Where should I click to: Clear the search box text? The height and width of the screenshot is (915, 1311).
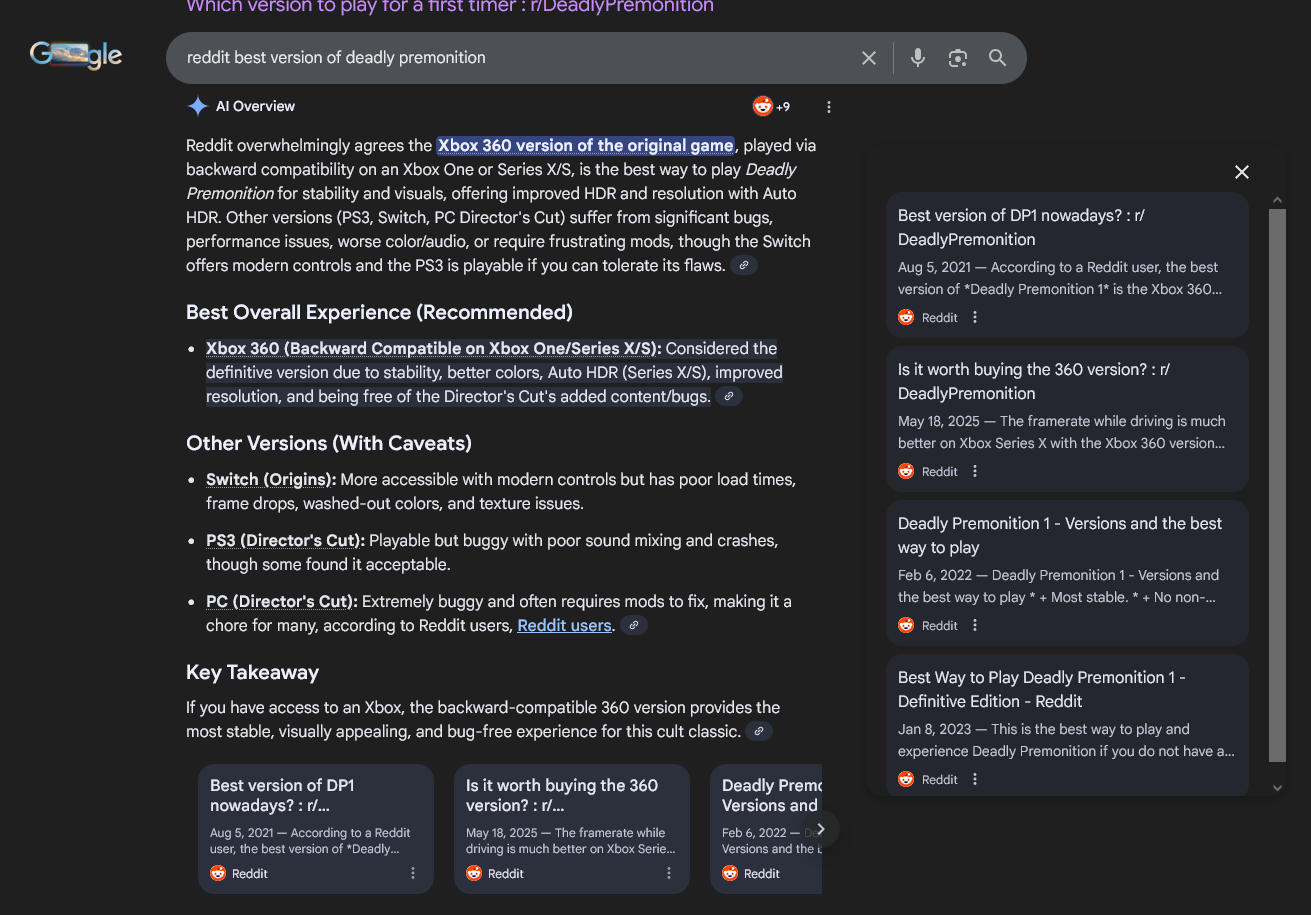coord(869,58)
